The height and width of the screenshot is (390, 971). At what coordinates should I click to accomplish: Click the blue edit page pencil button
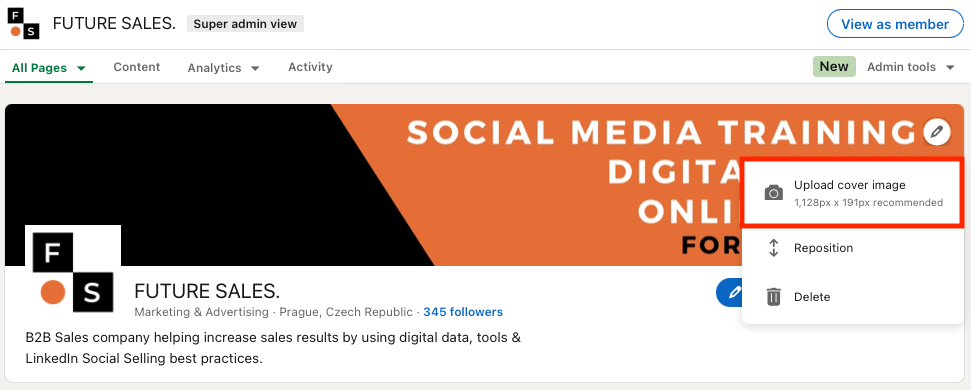coord(729,293)
